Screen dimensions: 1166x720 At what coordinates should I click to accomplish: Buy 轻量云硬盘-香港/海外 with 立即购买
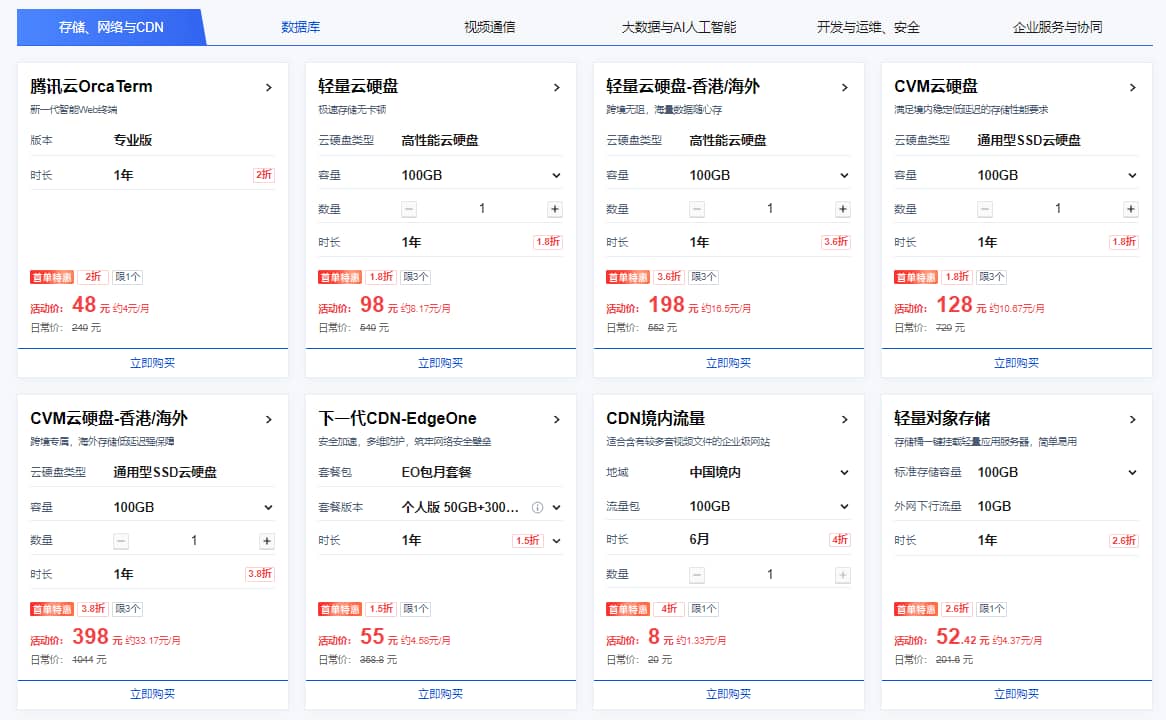point(728,363)
